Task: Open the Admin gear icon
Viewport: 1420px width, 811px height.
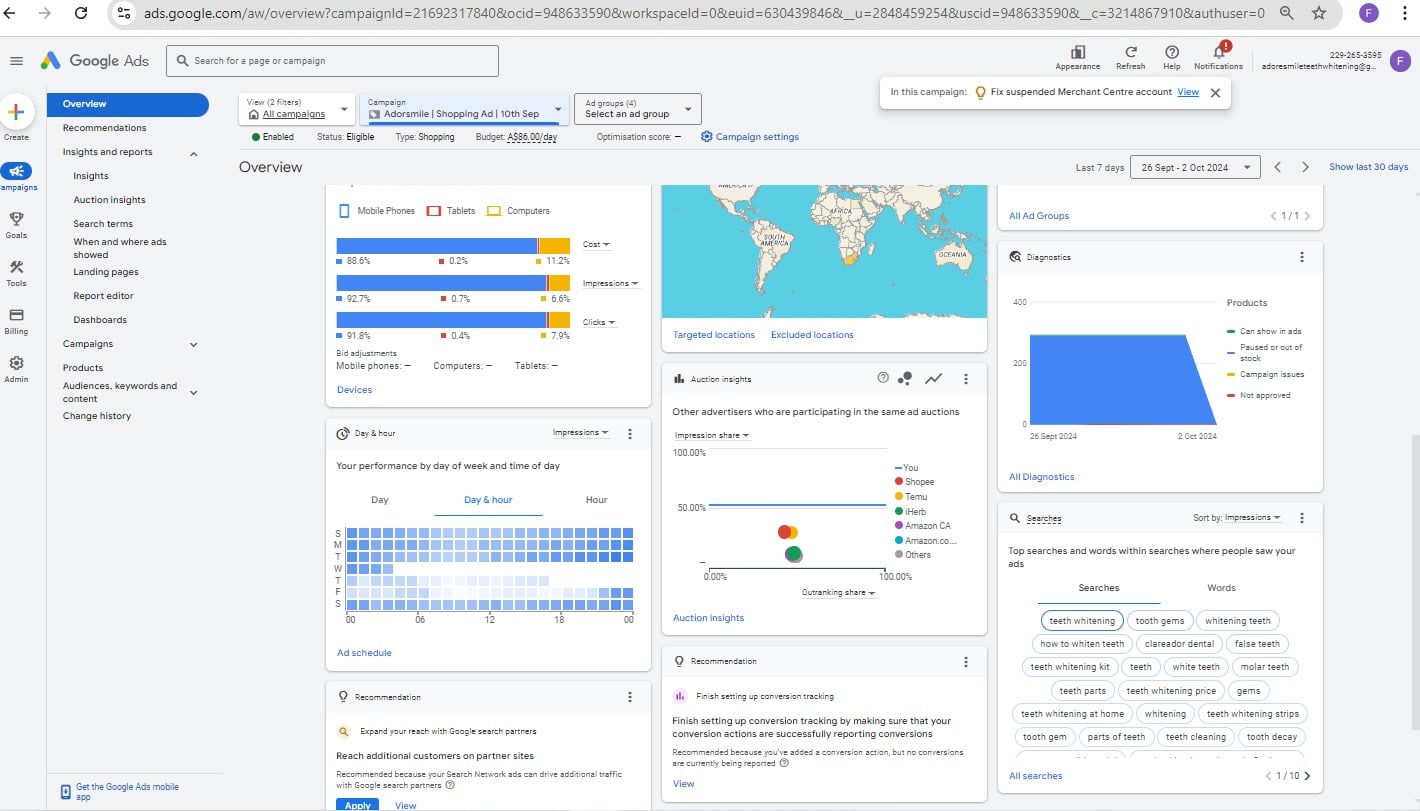Action: click(16, 364)
